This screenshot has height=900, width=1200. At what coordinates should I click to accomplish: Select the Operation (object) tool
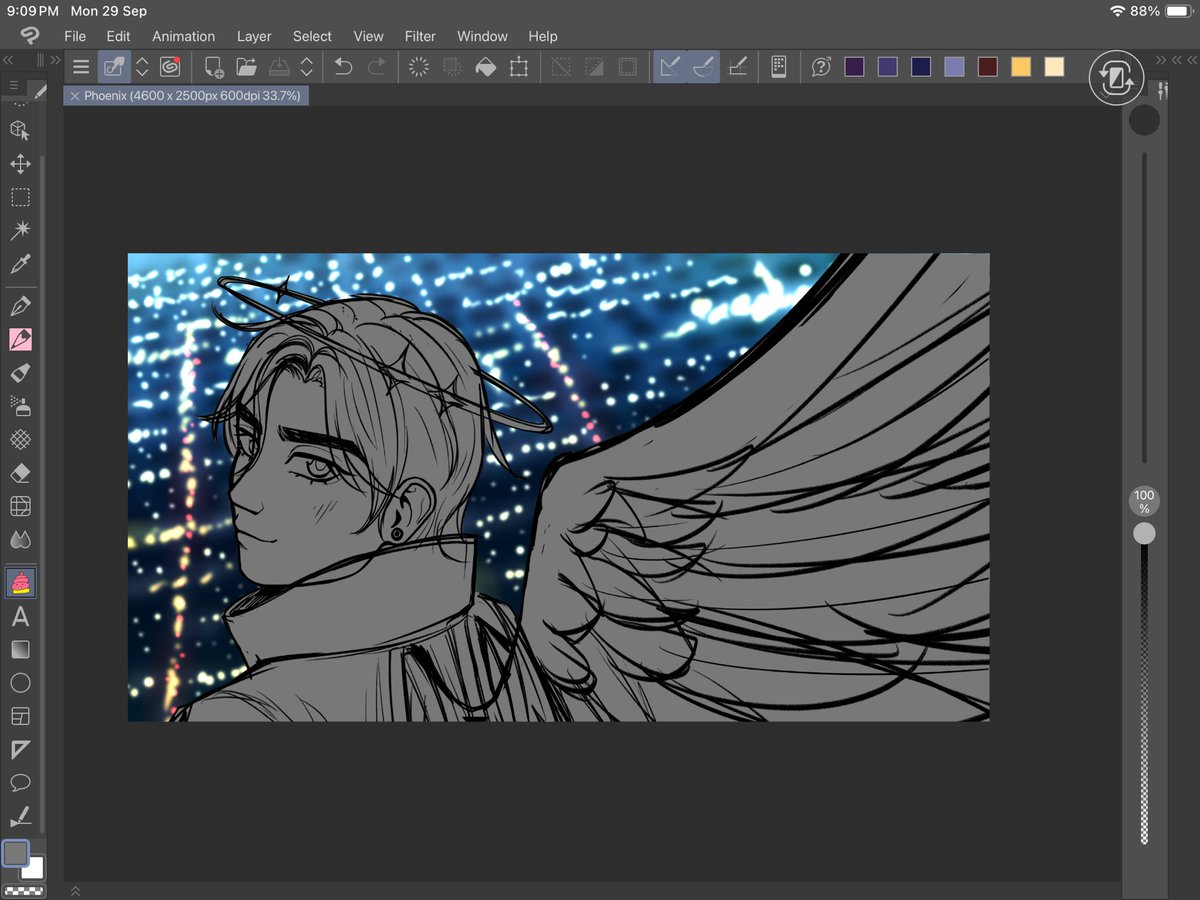click(20, 130)
